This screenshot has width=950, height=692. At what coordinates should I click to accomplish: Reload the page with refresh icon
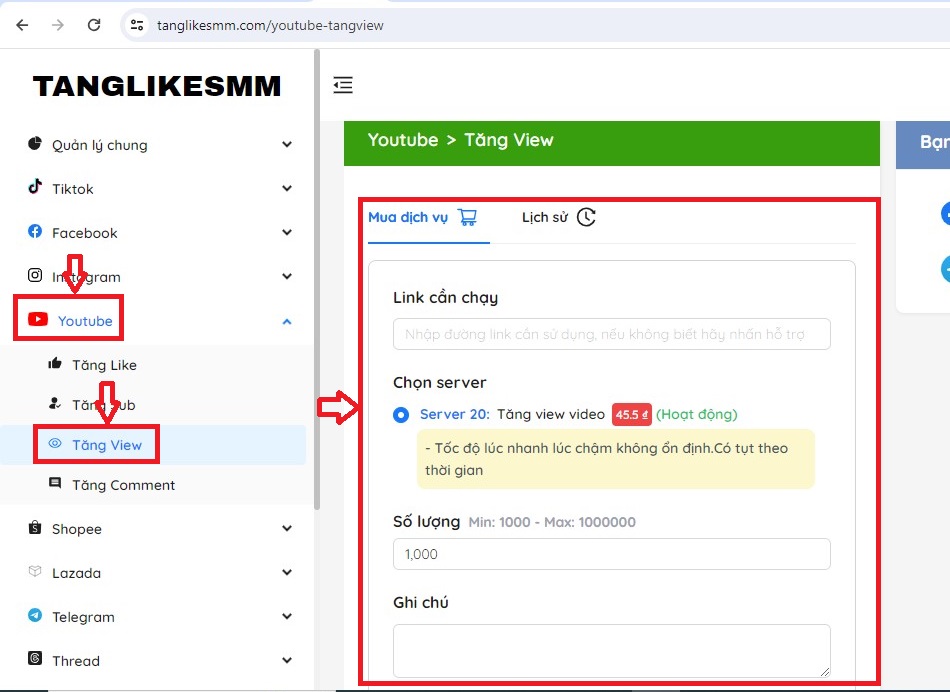[94, 25]
